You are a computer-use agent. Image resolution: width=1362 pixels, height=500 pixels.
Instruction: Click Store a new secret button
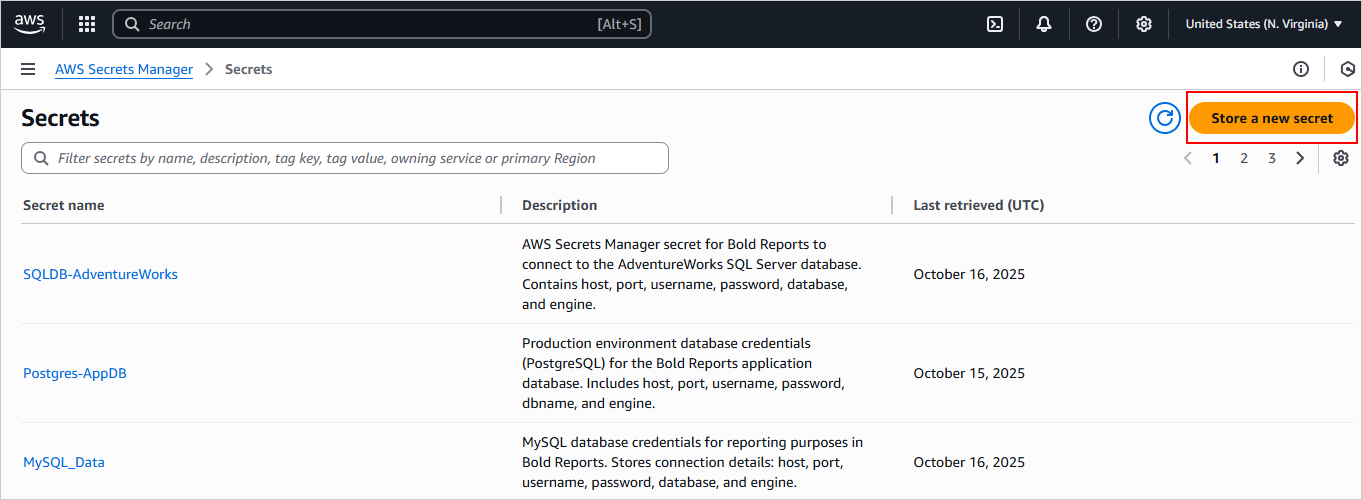coord(1272,118)
